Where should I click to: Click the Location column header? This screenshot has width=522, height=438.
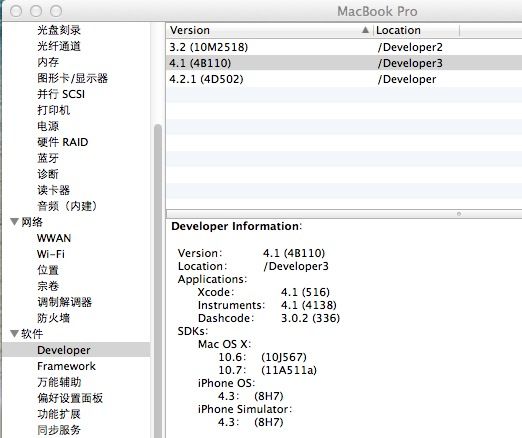416,30
